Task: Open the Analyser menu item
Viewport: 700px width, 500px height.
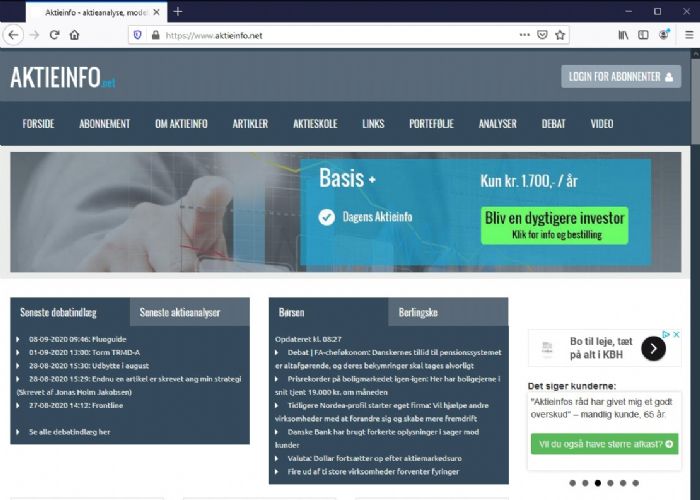Action: [x=498, y=124]
